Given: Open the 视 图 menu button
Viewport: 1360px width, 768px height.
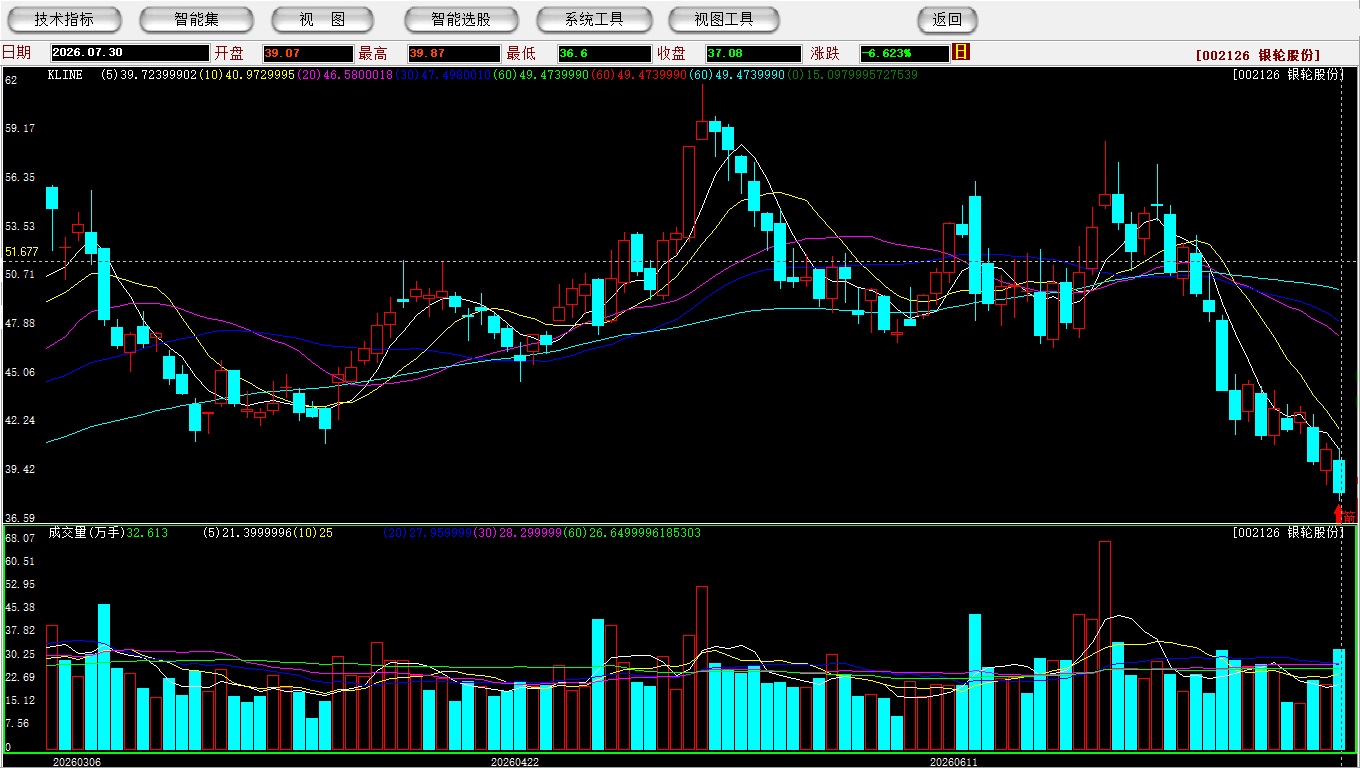Looking at the screenshot, I should 322,19.
